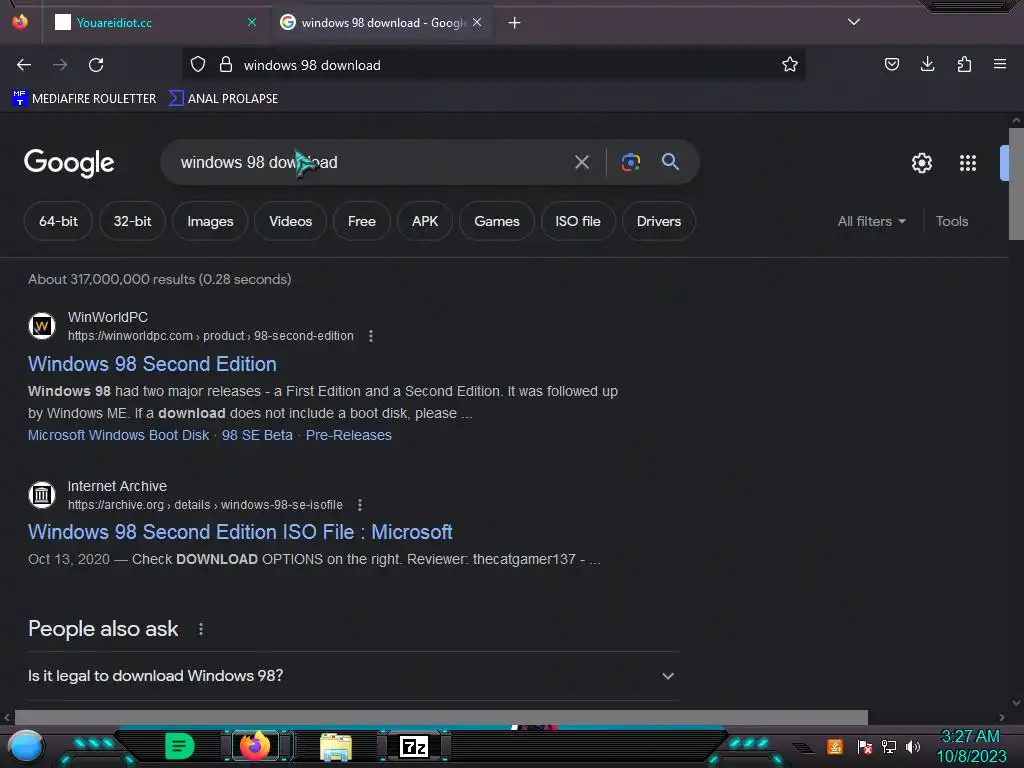Apply the Free filter chip
The width and height of the screenshot is (1024, 768).
tap(361, 221)
